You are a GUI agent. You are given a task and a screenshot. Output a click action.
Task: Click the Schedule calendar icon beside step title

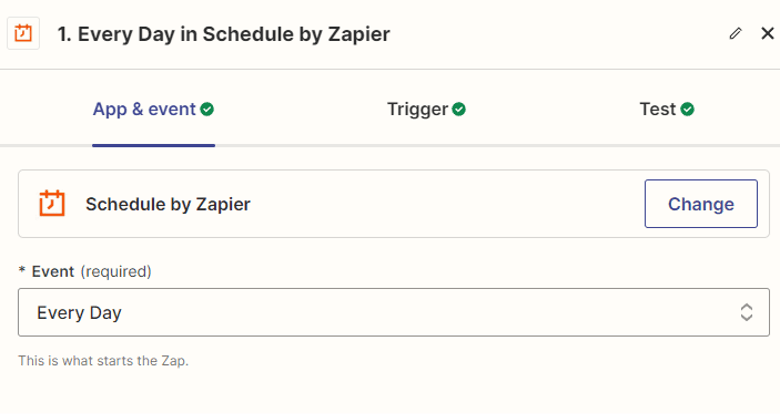tap(23, 33)
